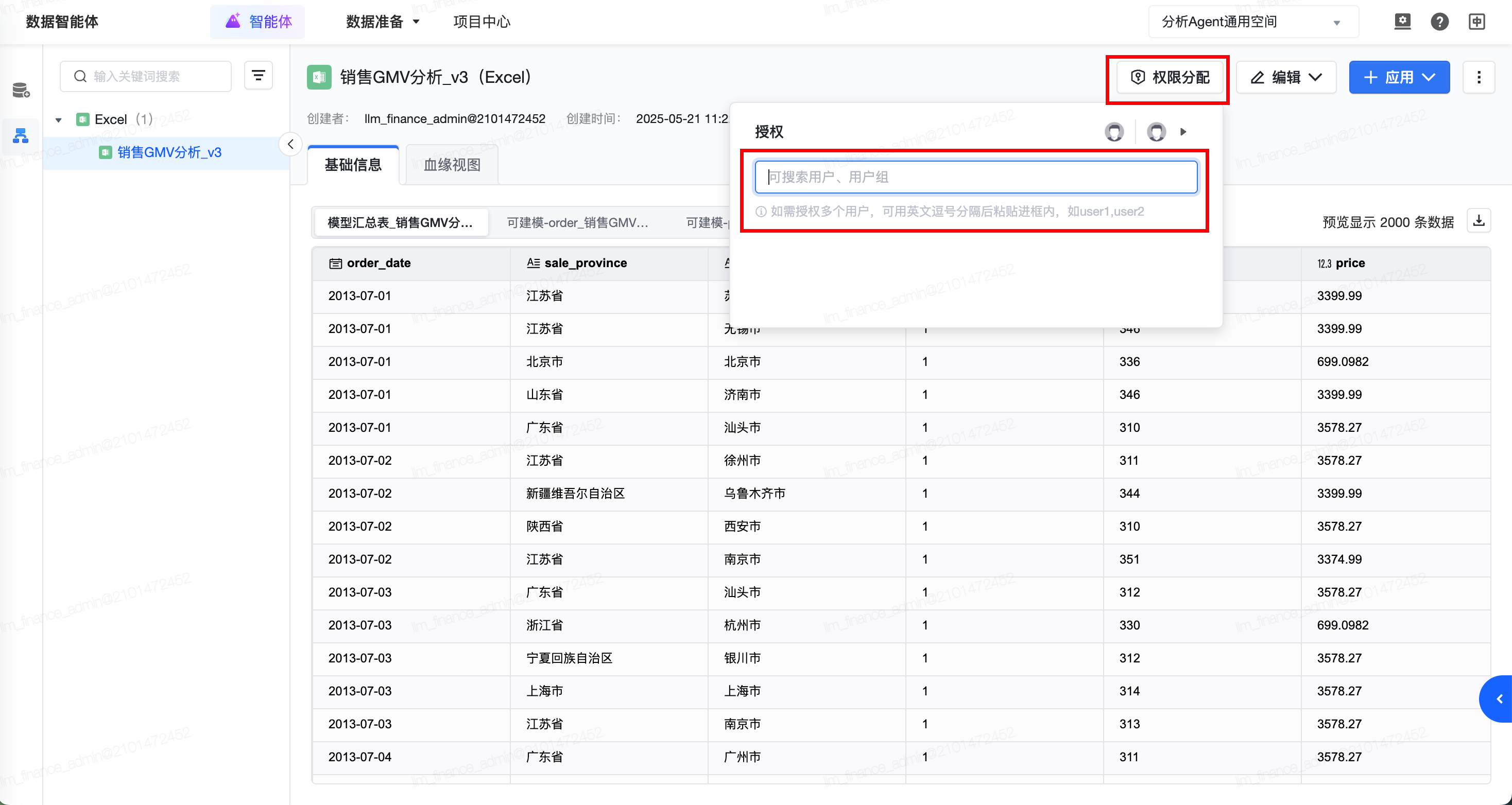Open 项目中心 in top navigation

(482, 22)
